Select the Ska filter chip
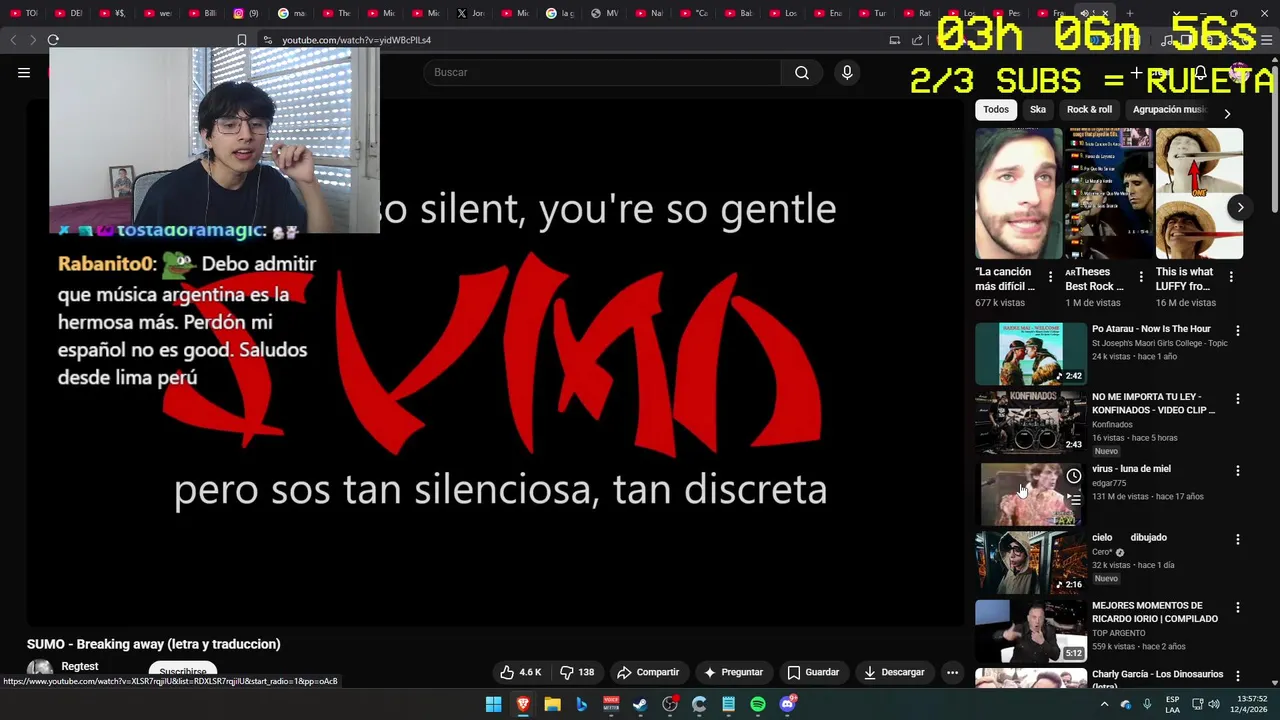 (x=1038, y=110)
